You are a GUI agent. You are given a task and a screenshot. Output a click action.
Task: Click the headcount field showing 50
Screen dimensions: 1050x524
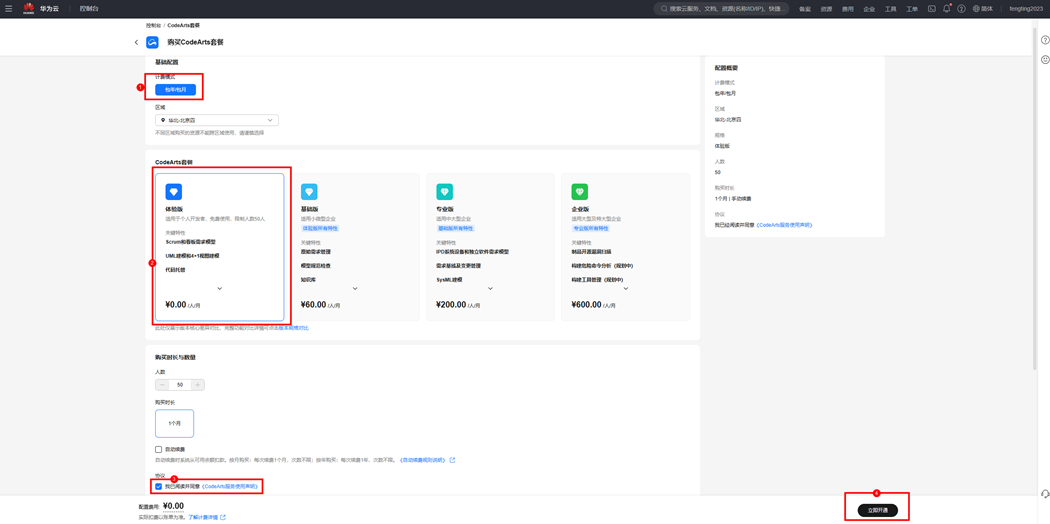180,385
